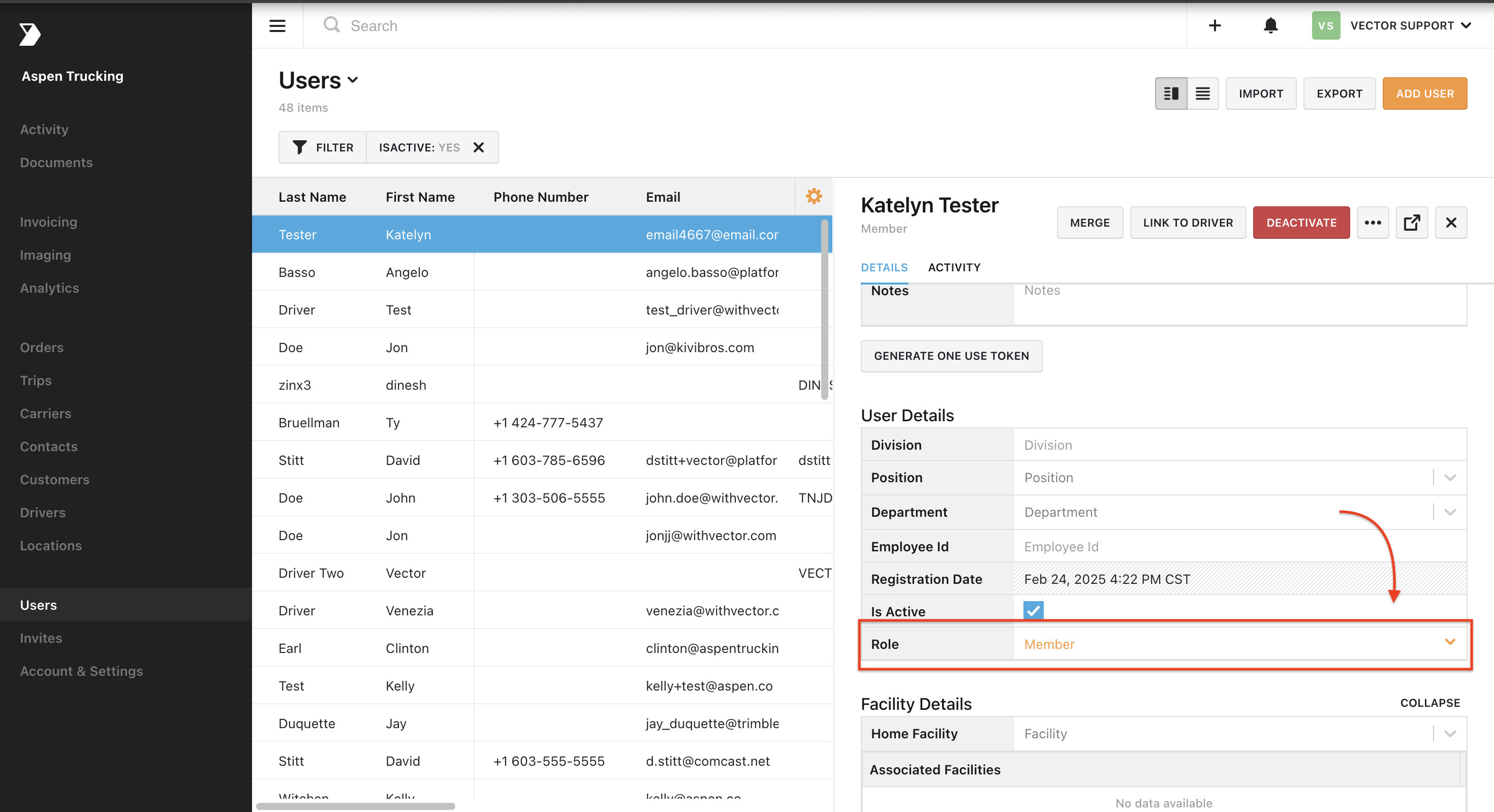
Task: Click jon@kivibros.com email cell
Action: tap(699, 348)
